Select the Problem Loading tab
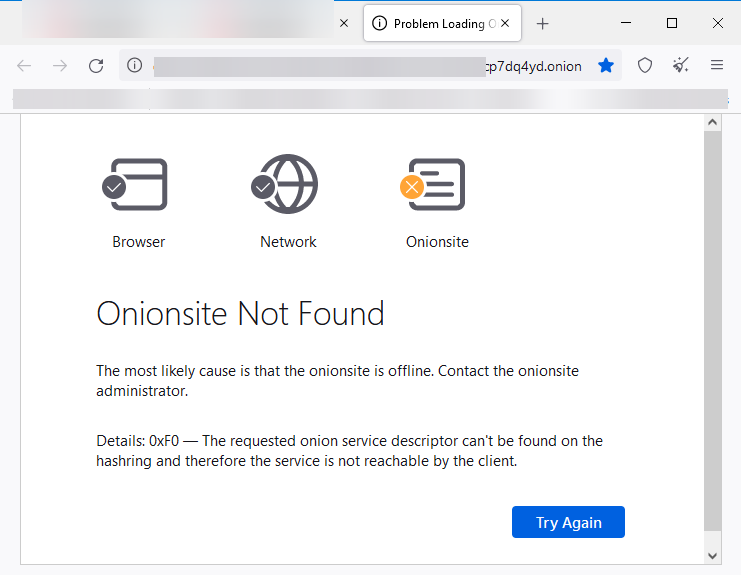The height and width of the screenshot is (575, 741). [440, 24]
